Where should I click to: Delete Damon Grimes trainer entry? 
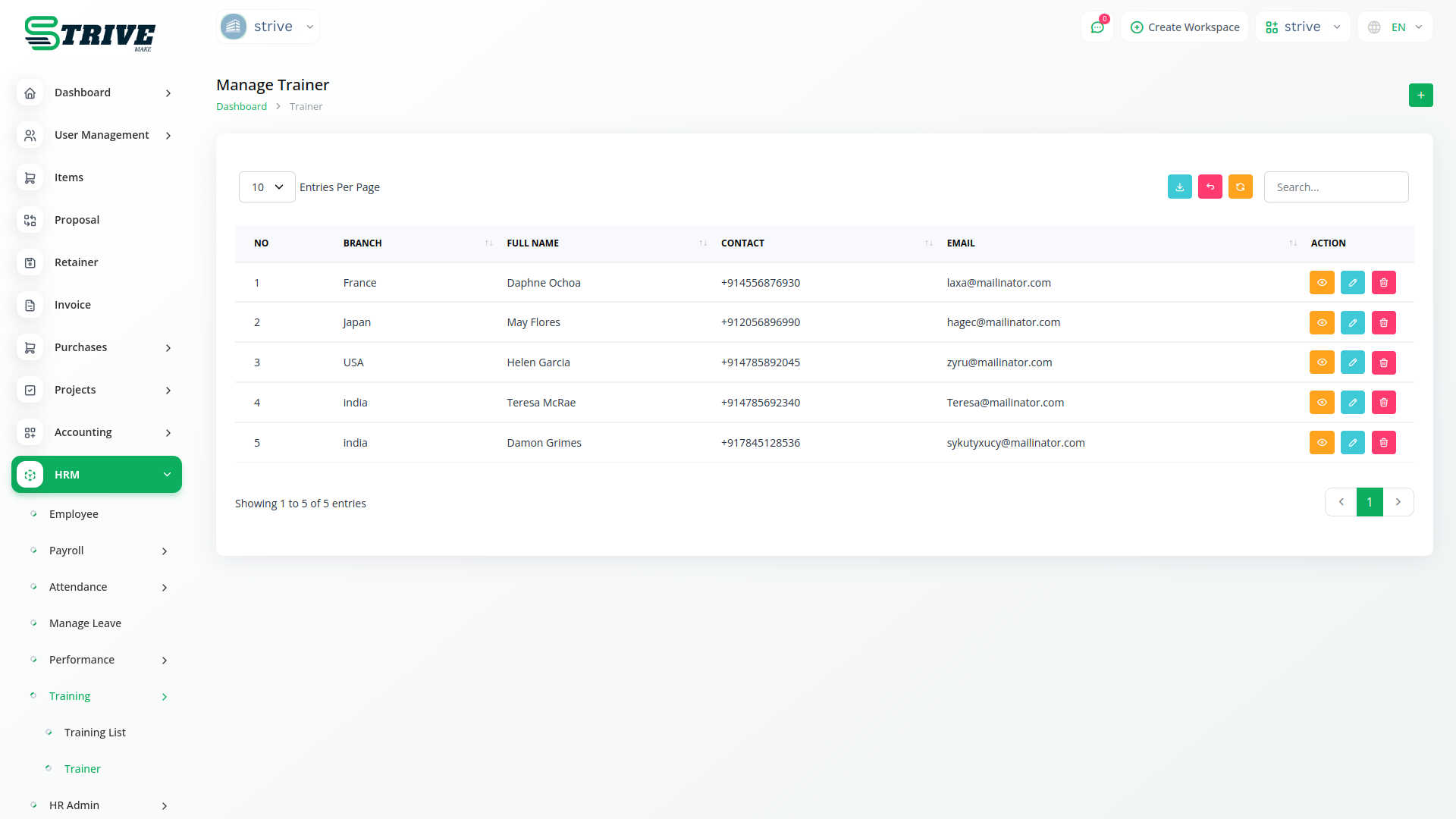[1383, 443]
